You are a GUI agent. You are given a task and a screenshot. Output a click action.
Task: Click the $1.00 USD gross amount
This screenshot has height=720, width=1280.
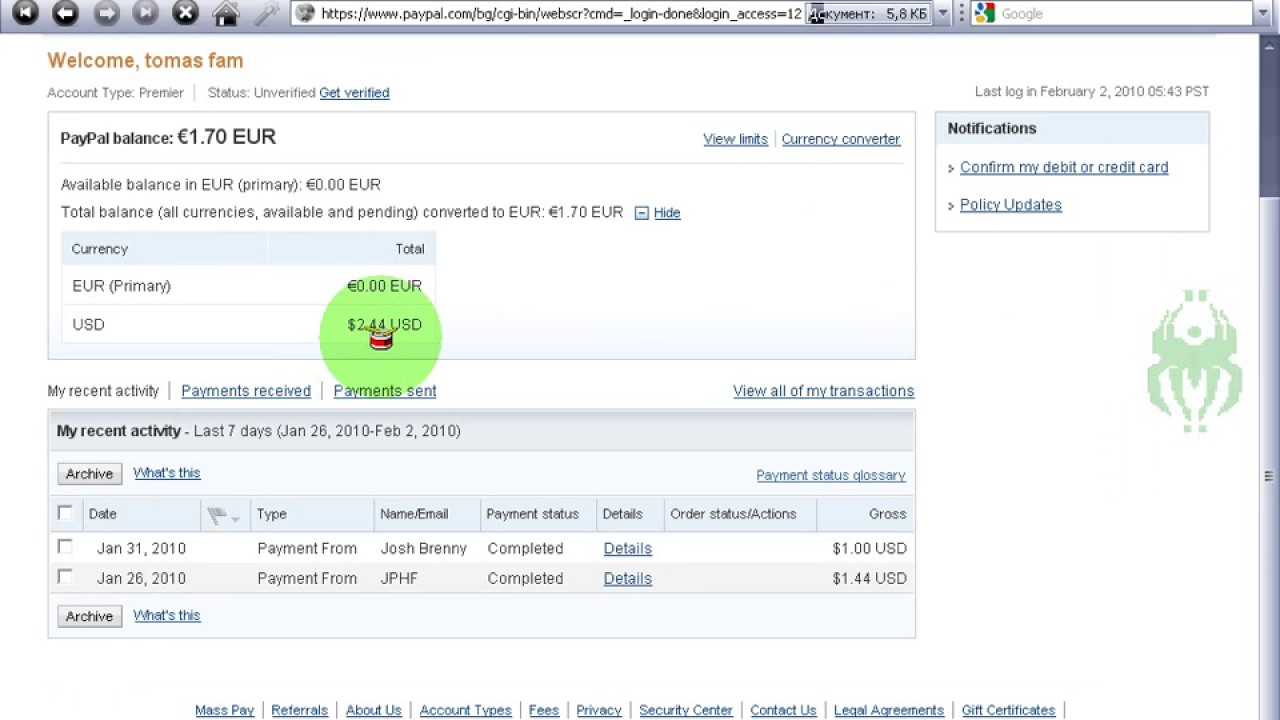click(870, 549)
